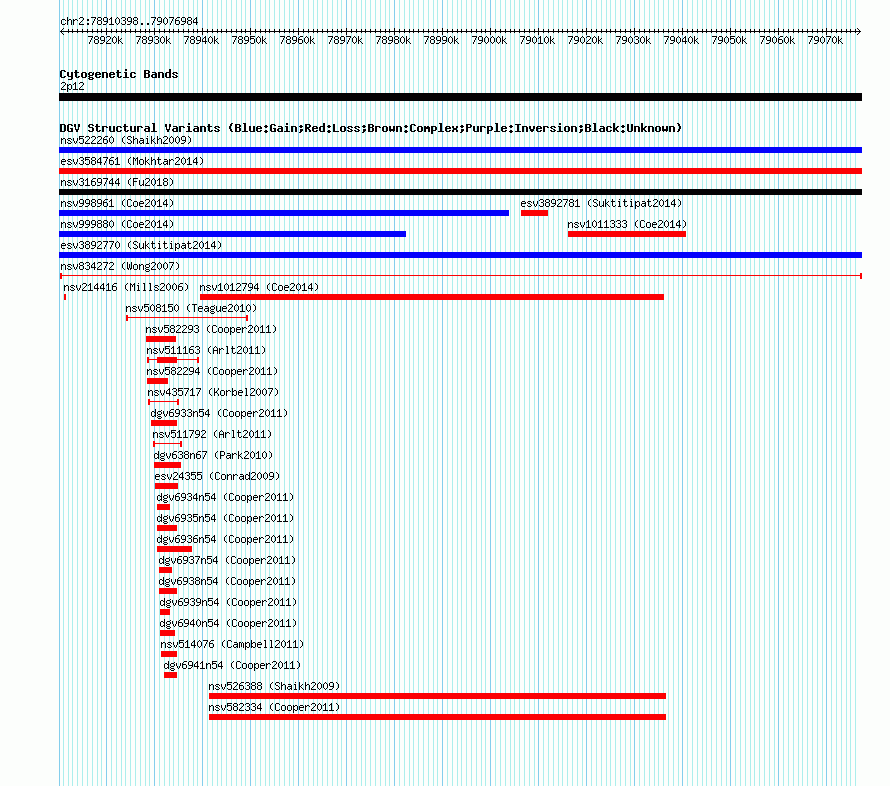
Task: Open dgv6938n54 (Cooper2011) variant
Action: [x=227, y=581]
